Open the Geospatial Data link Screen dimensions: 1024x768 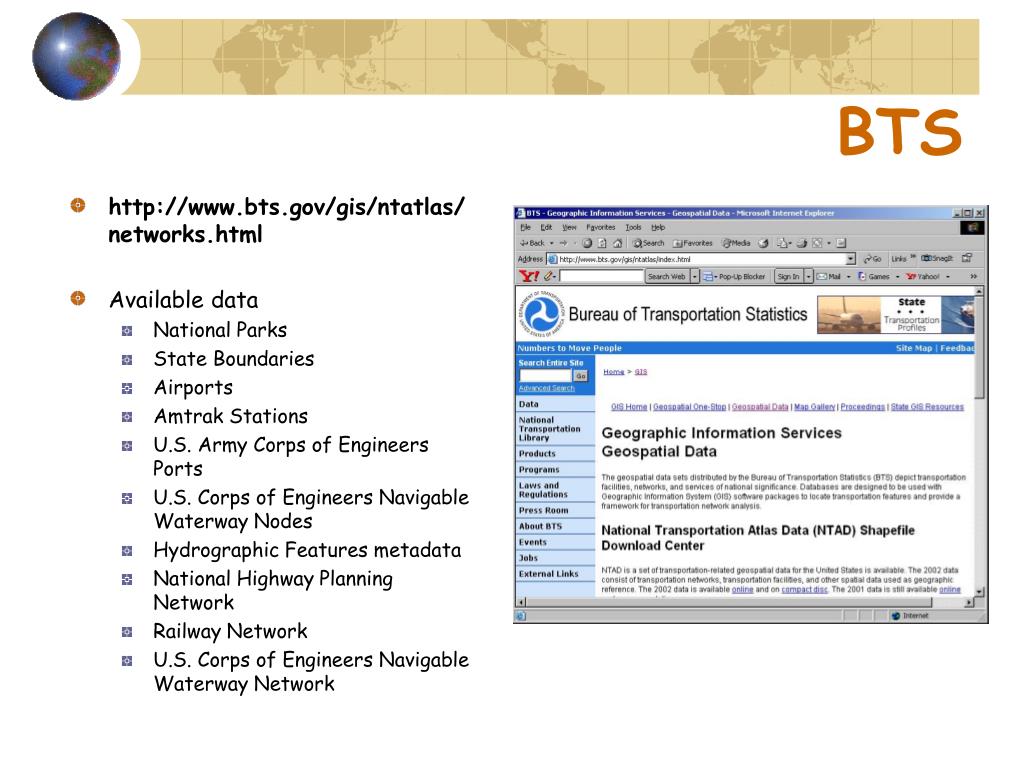(760, 407)
